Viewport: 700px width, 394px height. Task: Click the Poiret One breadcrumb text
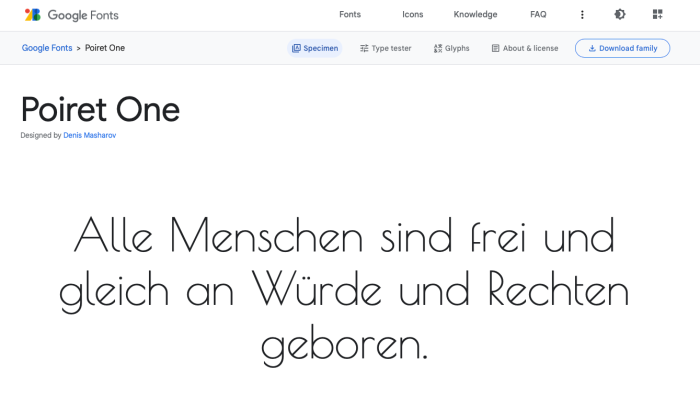tap(105, 48)
